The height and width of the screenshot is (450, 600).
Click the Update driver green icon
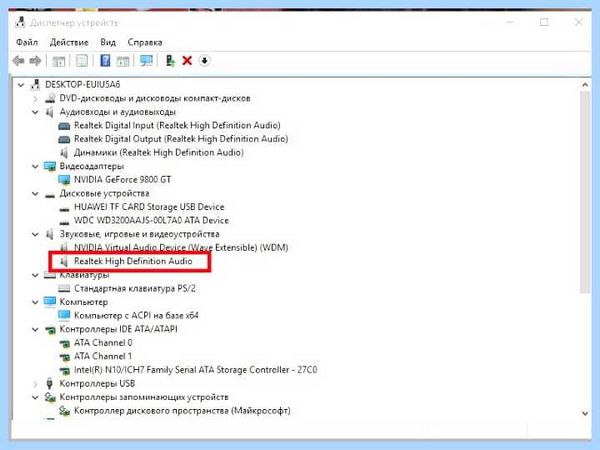point(170,60)
